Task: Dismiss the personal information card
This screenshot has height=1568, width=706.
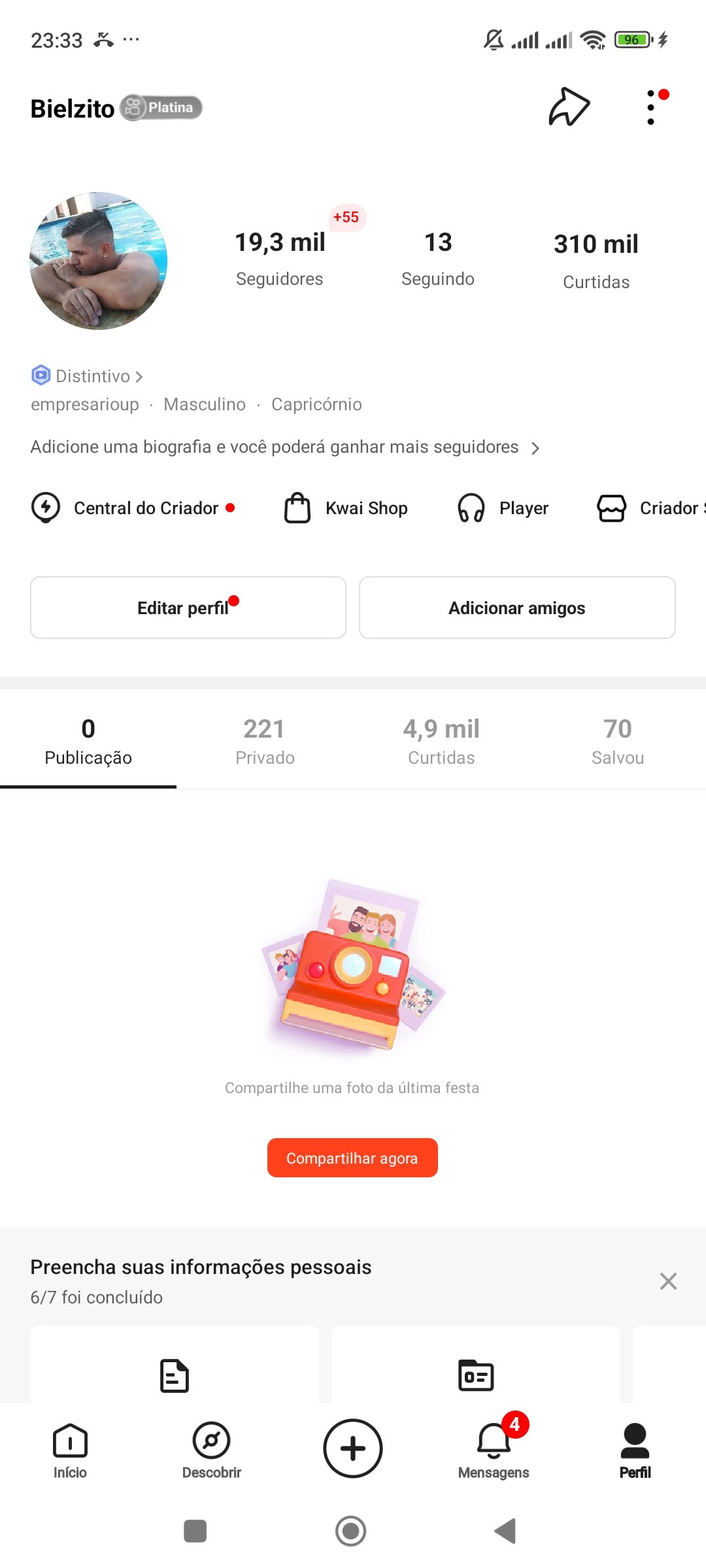Action: click(x=668, y=1281)
